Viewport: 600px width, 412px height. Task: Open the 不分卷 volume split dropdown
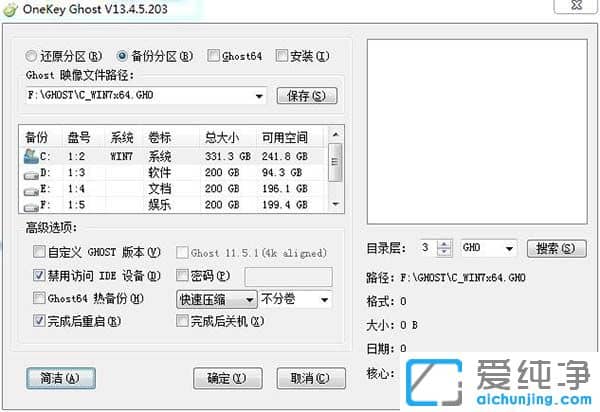(324, 299)
